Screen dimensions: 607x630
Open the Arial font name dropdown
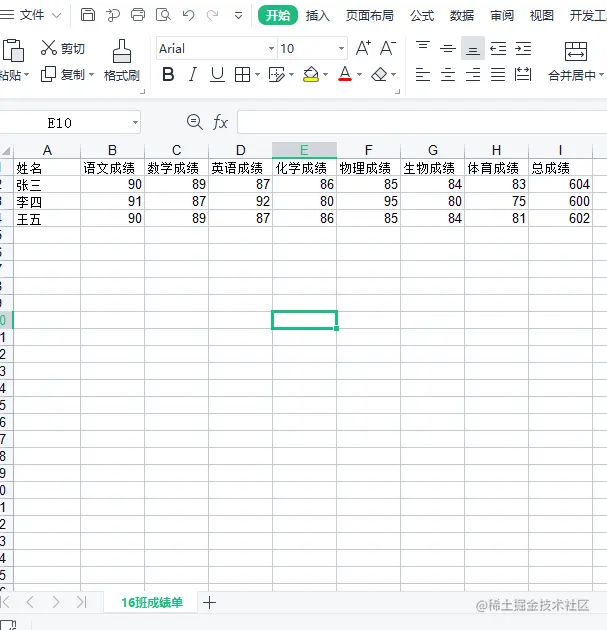click(272, 49)
